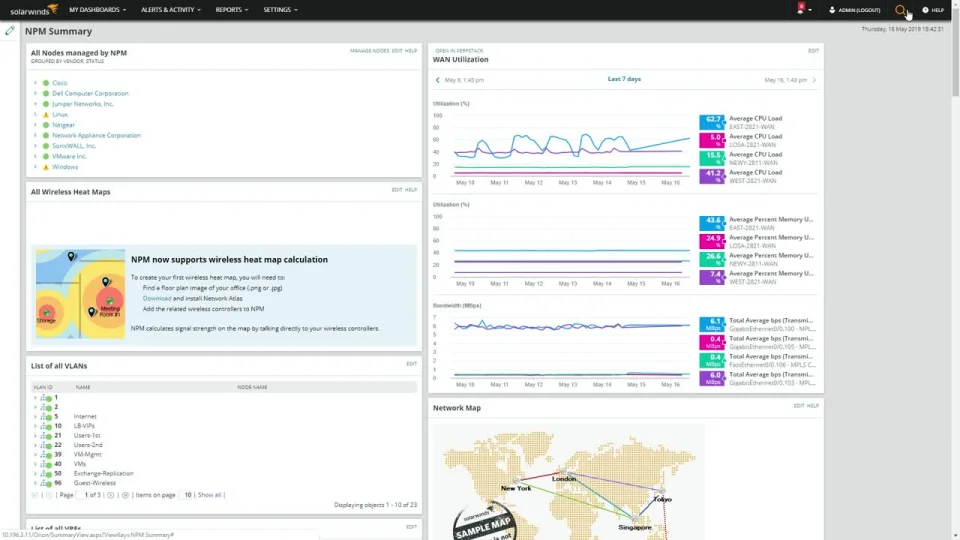This screenshot has height=540, width=960.
Task: Open the Alerts & Activity menu
Action: tap(171, 10)
